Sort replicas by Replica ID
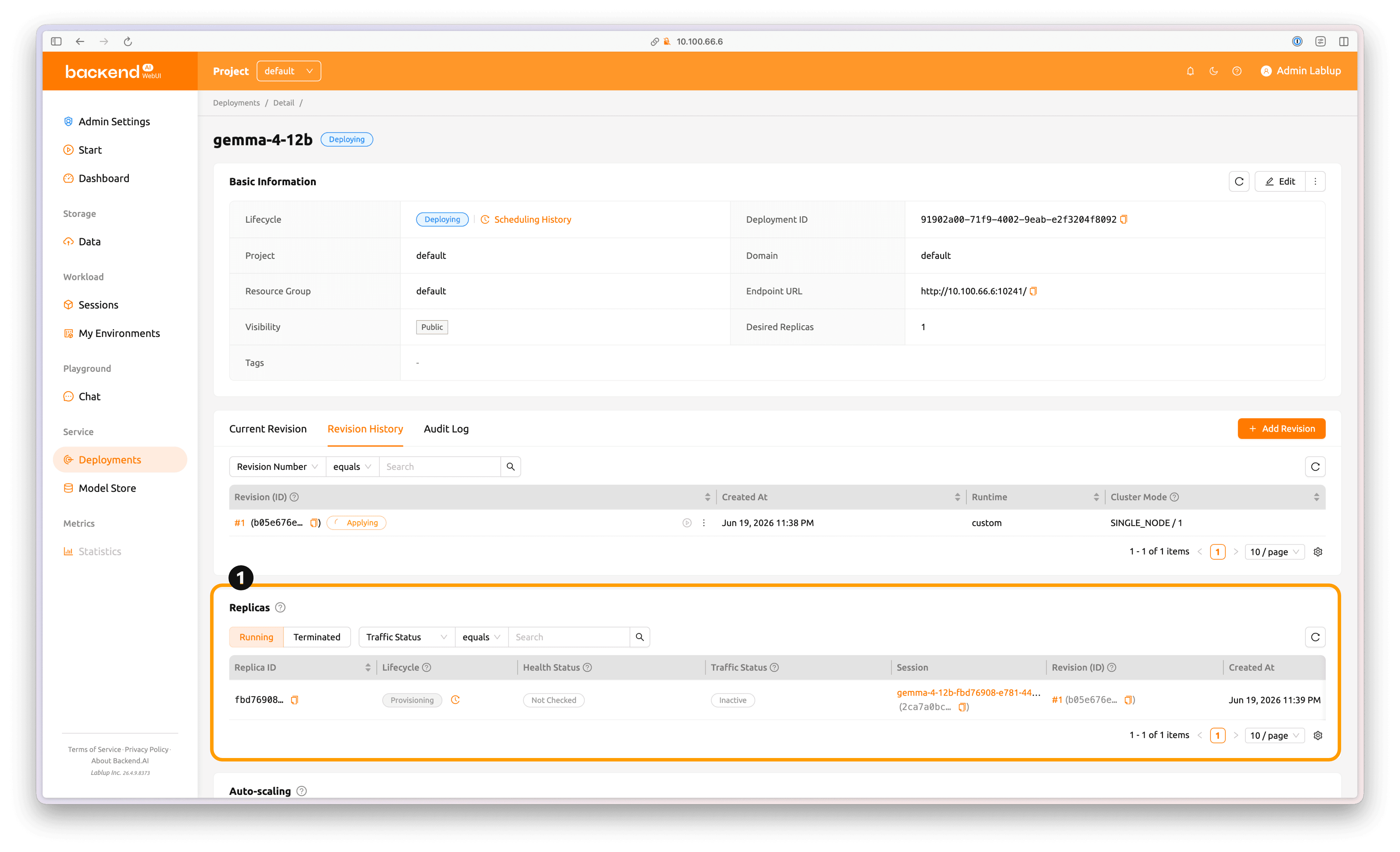Viewport: 1400px width, 852px height. 367,668
